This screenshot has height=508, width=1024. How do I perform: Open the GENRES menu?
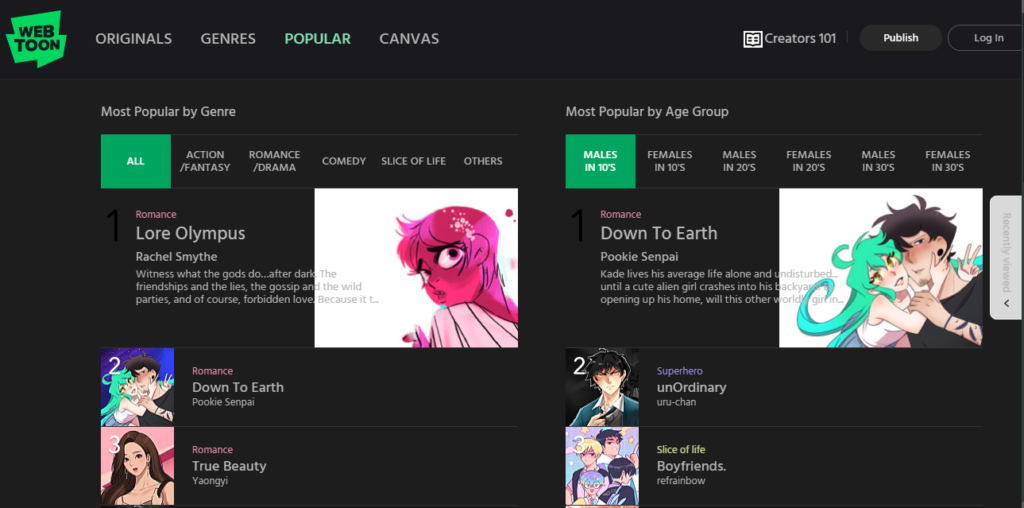point(228,39)
